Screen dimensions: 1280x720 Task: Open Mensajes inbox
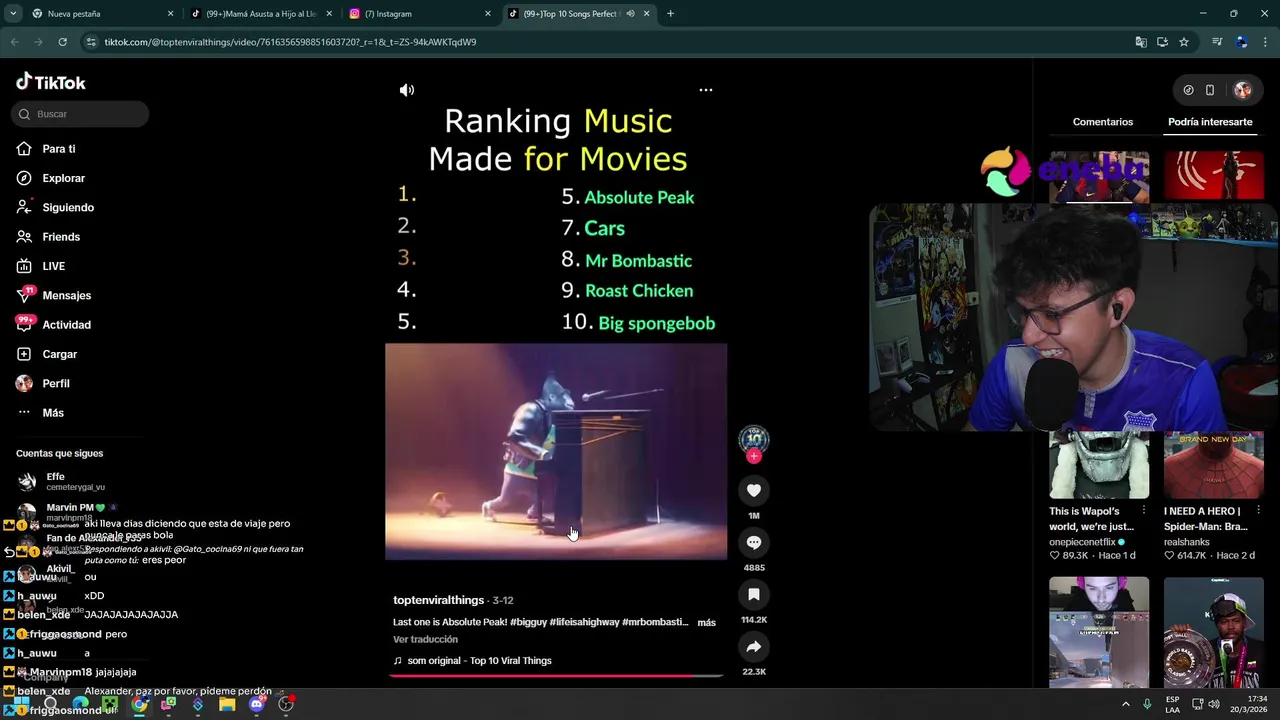[66, 295]
